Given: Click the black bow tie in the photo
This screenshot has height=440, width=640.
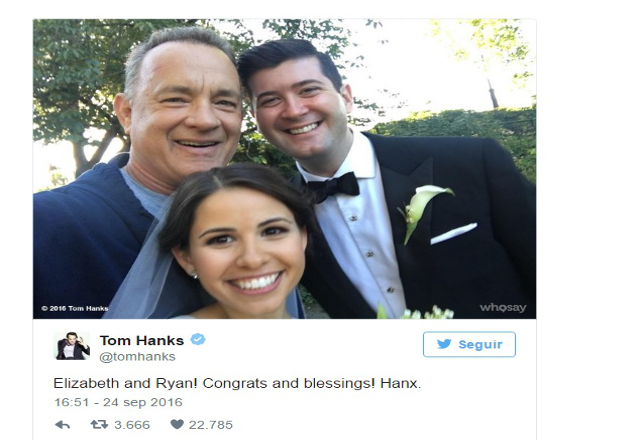Looking at the screenshot, I should [333, 187].
